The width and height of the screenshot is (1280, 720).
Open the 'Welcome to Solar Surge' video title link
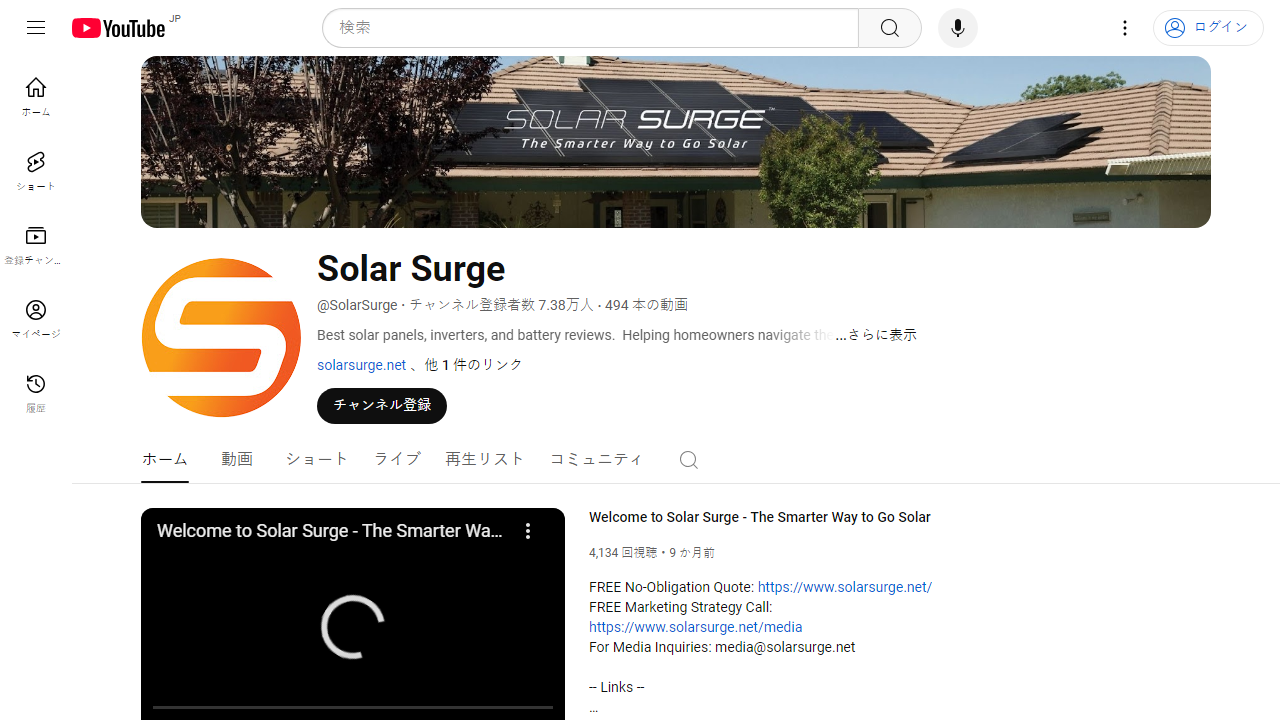pyautogui.click(x=760, y=517)
